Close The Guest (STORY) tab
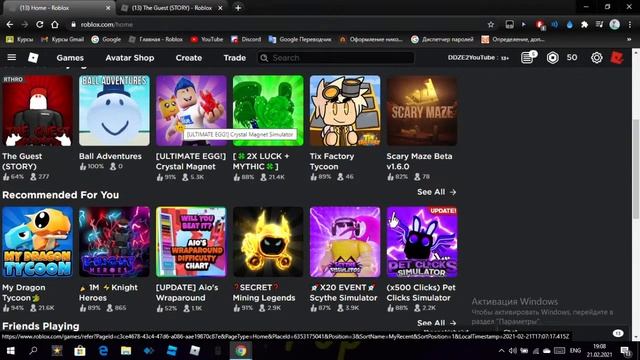 (x=220, y=8)
